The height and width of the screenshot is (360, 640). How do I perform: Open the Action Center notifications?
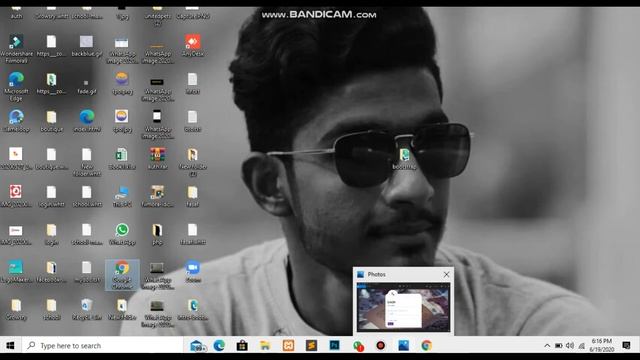tap(626, 346)
